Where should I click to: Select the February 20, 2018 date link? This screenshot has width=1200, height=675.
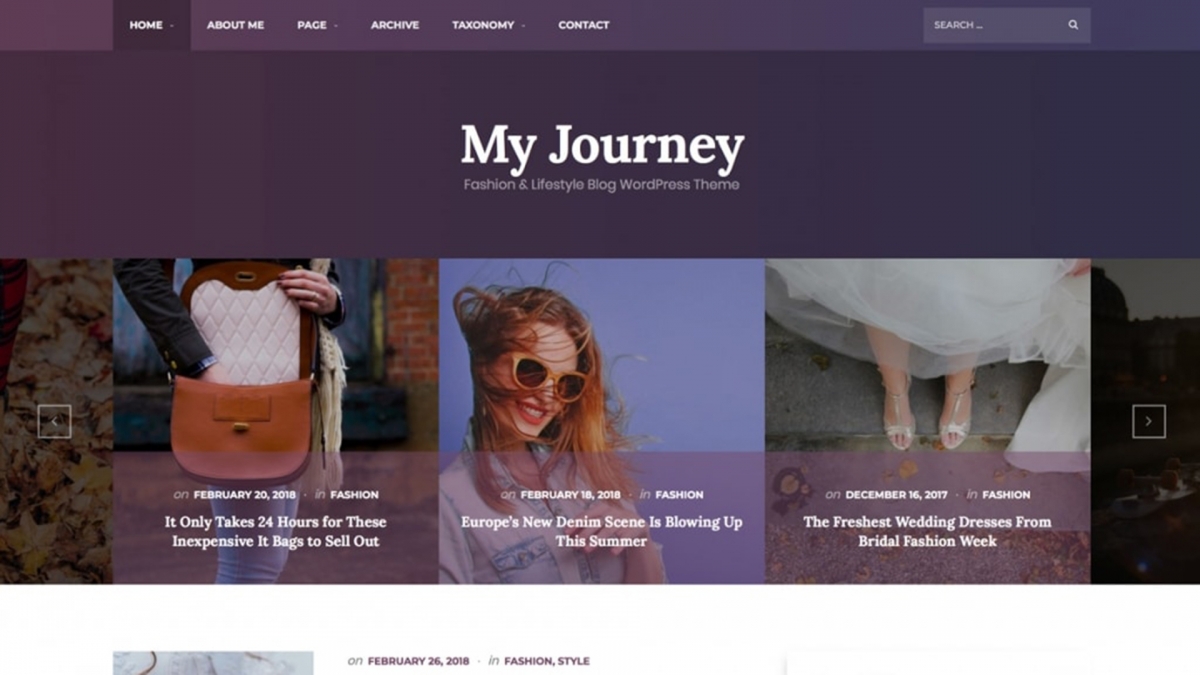point(245,494)
